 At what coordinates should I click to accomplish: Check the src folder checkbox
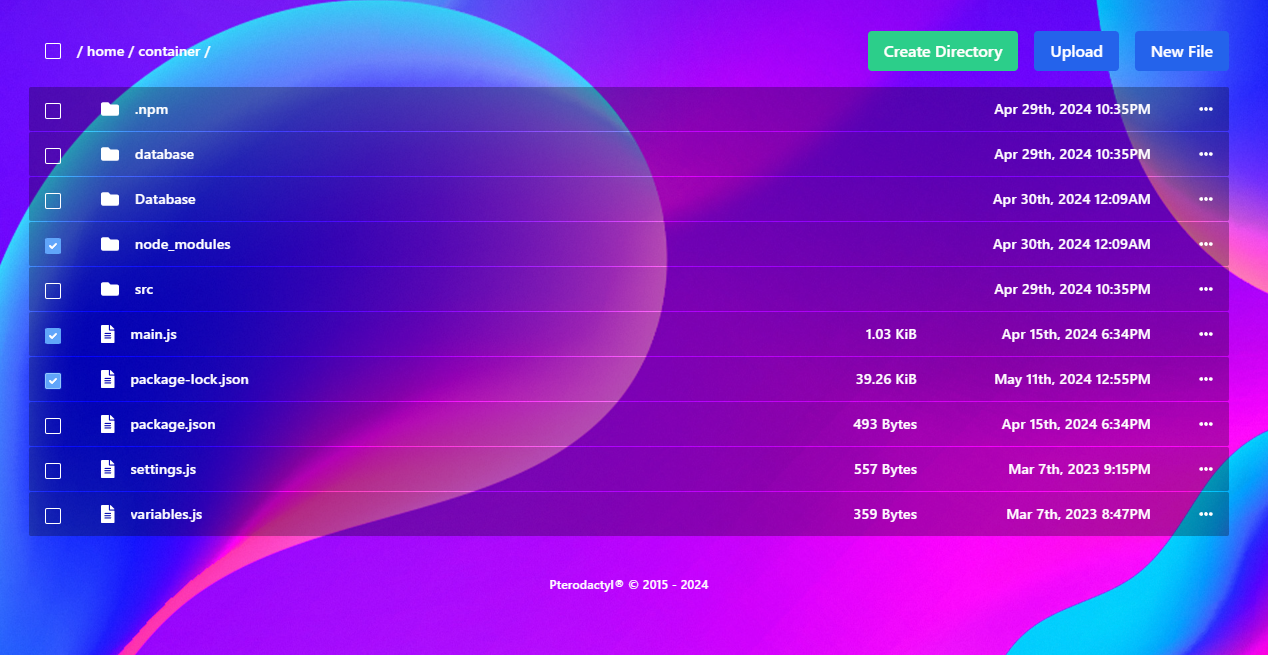point(53,291)
